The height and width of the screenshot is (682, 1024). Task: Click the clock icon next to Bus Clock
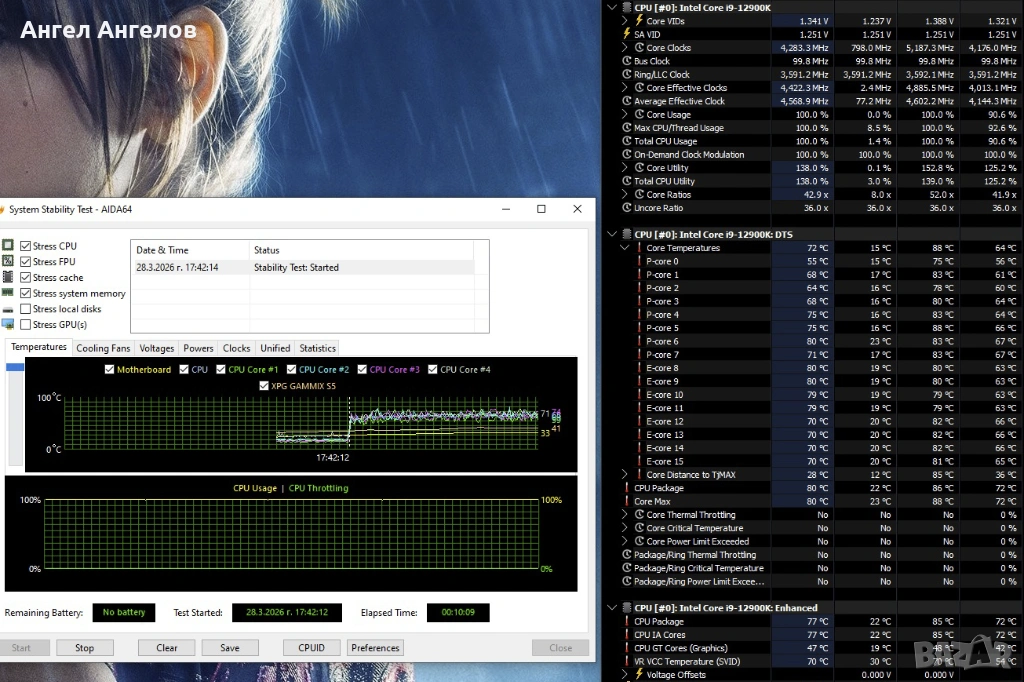[x=626, y=61]
